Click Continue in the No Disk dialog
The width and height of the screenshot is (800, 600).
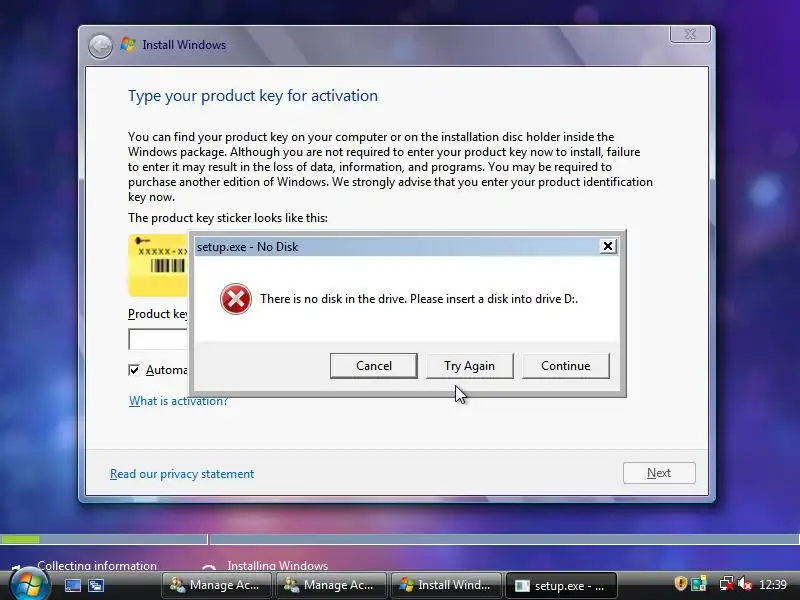(565, 366)
